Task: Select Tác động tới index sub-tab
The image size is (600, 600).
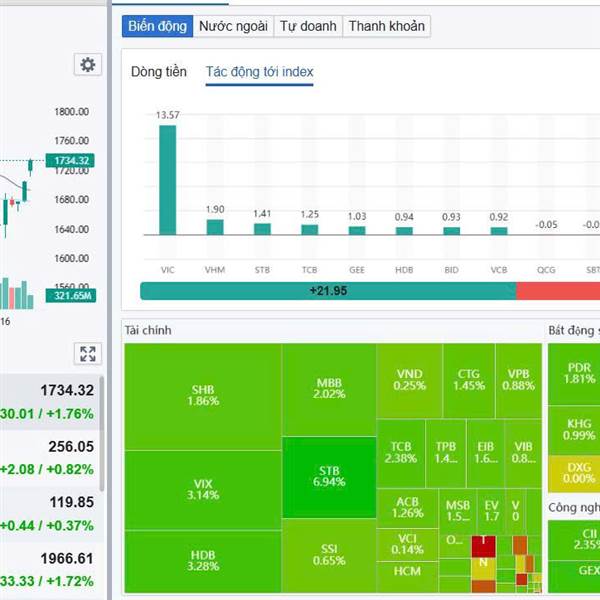Action: click(x=259, y=72)
